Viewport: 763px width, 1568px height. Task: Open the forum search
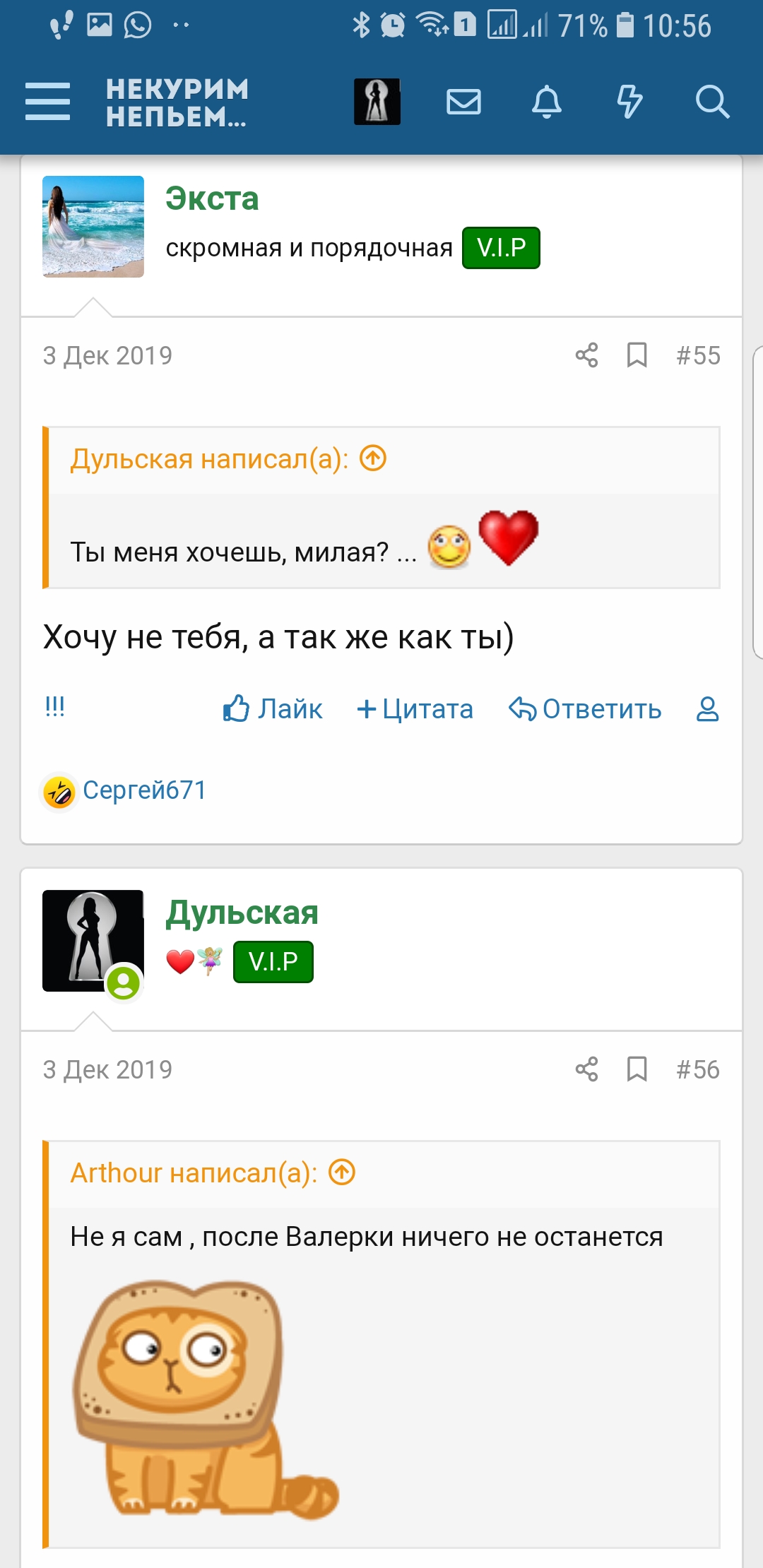click(x=711, y=102)
